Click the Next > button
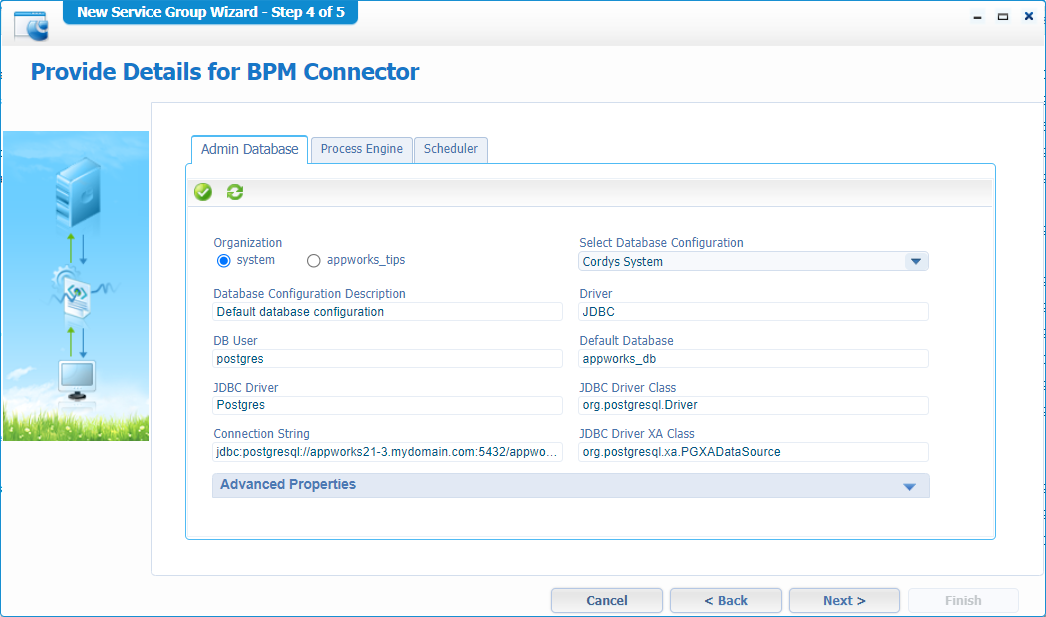This screenshot has width=1046, height=617. 844,600
